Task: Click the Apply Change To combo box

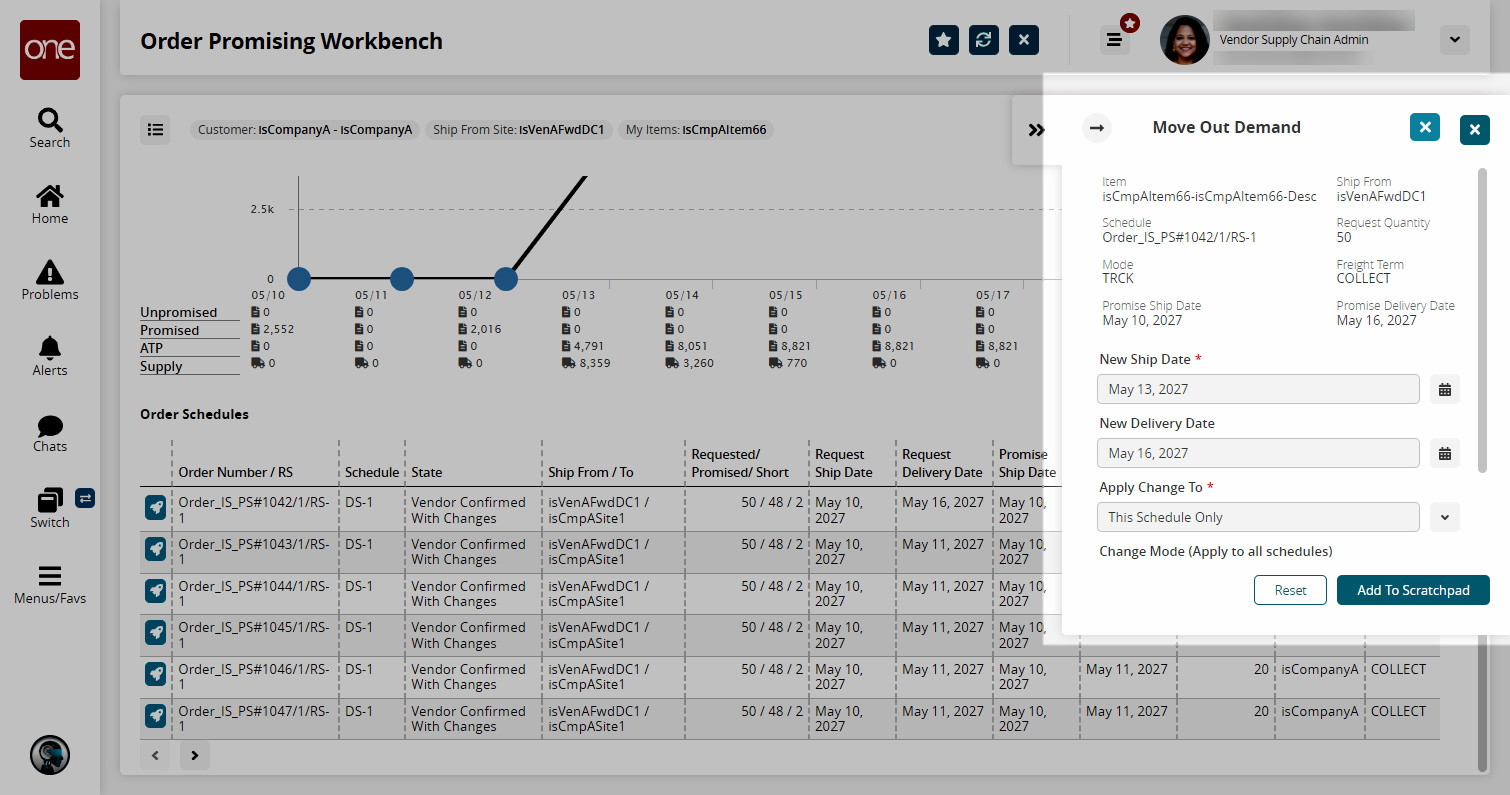Action: click(1258, 517)
